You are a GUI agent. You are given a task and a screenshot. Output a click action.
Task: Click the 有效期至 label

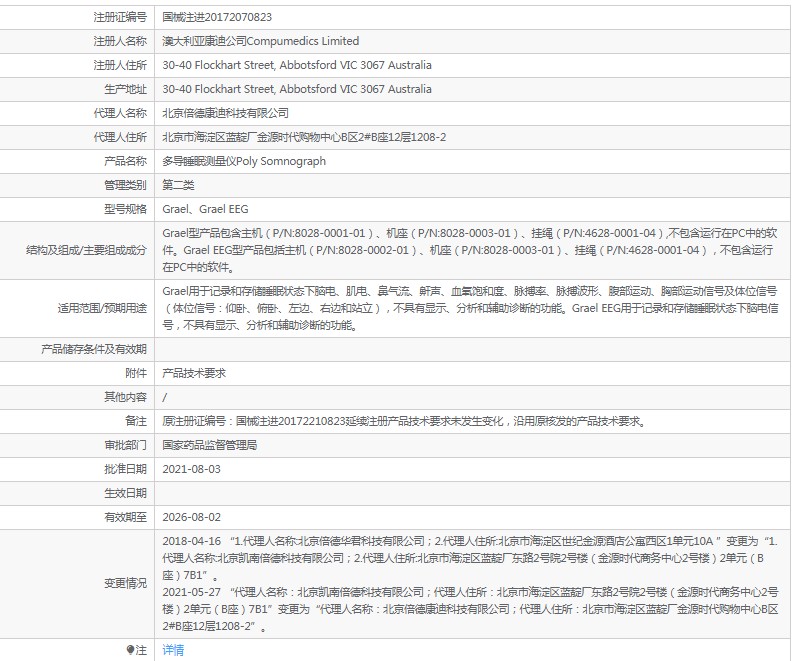[x=125, y=517]
